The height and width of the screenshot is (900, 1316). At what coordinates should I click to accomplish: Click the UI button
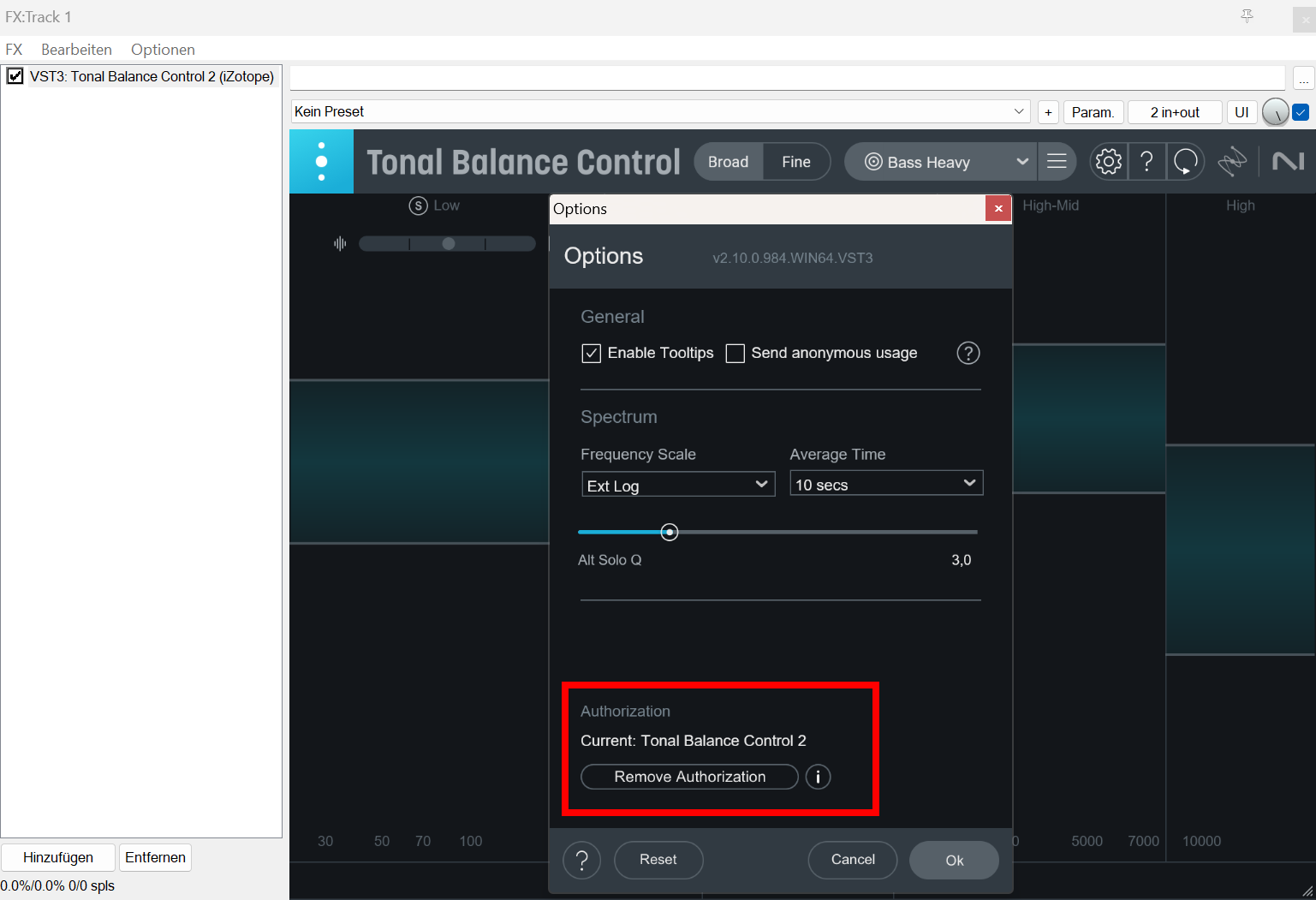[1242, 112]
